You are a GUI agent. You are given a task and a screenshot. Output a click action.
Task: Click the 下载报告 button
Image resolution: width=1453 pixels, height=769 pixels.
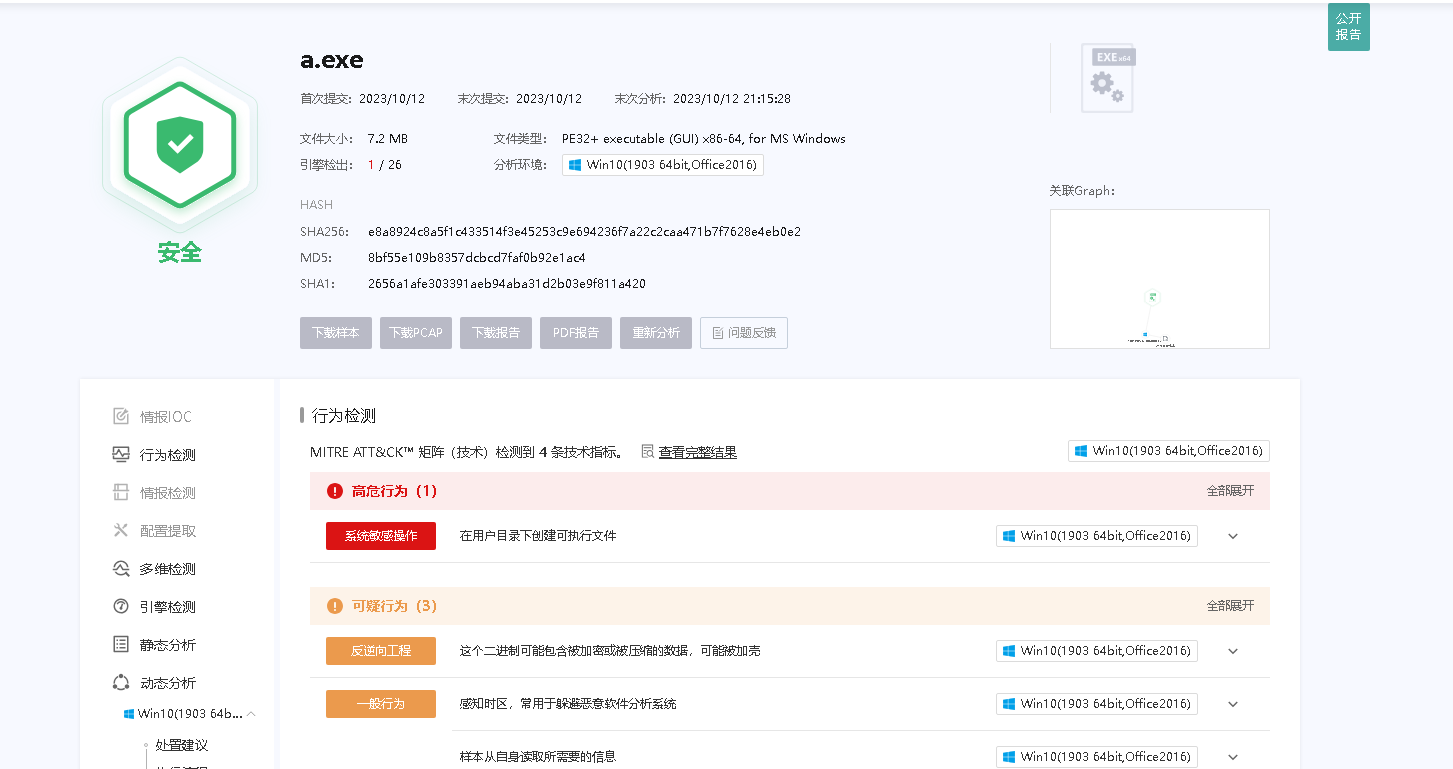coord(496,333)
